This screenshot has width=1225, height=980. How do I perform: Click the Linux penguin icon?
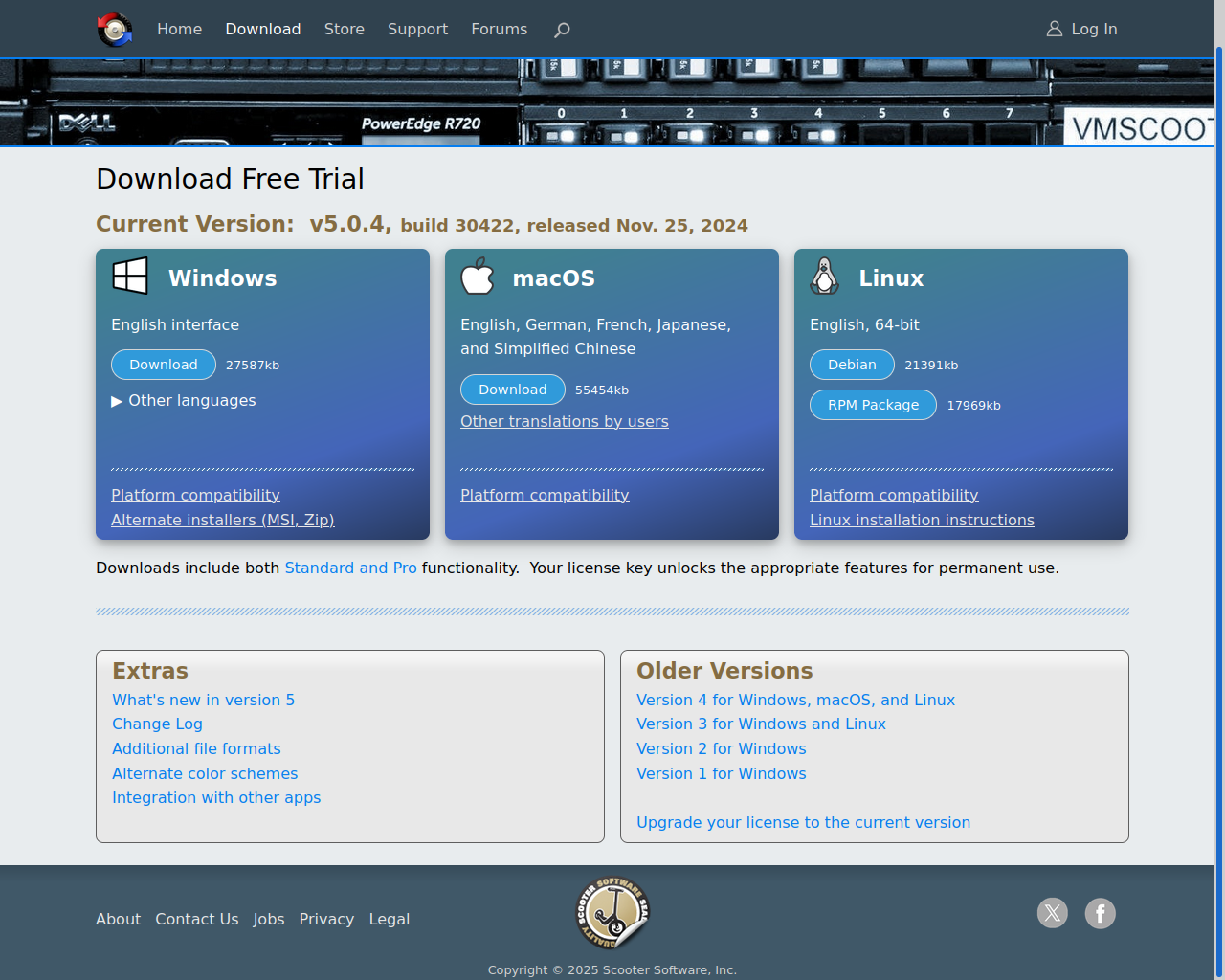[825, 277]
